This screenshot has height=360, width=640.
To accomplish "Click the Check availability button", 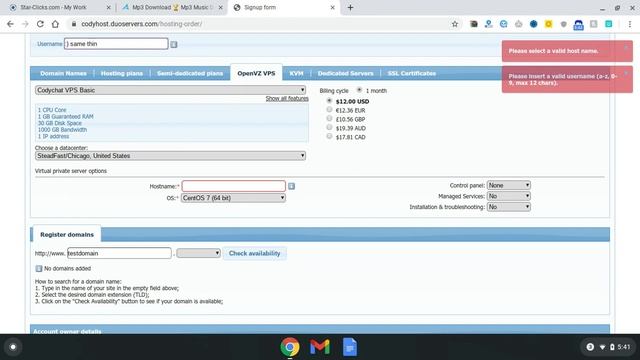I will (254, 253).
